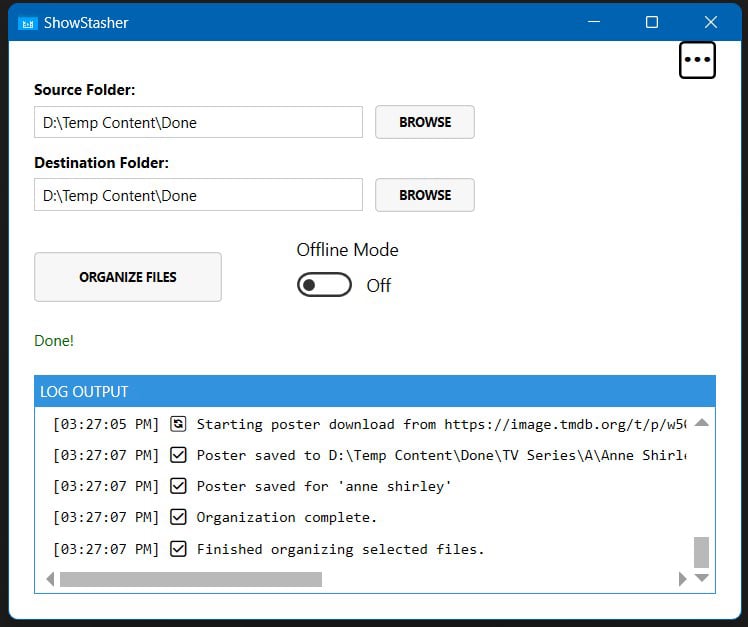Click the ShowStasher app icon in title bar
This screenshot has height=627, width=748.
(x=28, y=22)
